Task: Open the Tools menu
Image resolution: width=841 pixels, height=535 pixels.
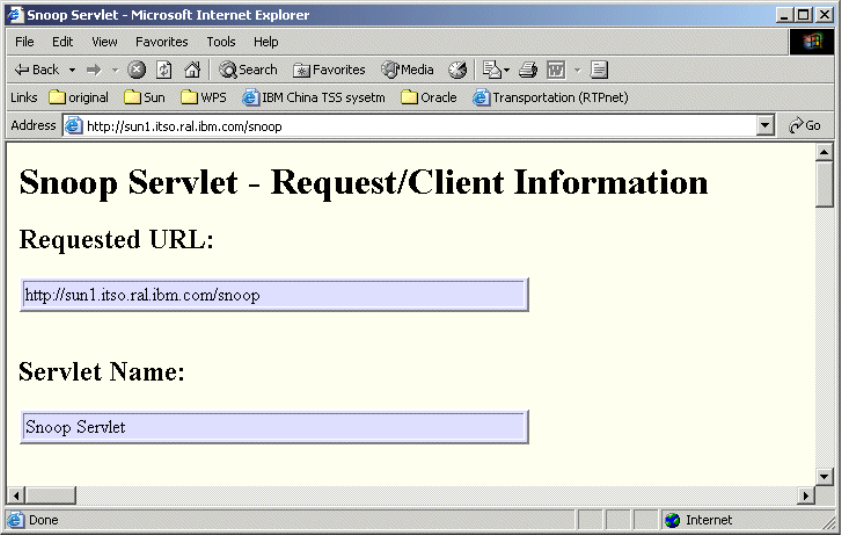Action: [x=221, y=42]
